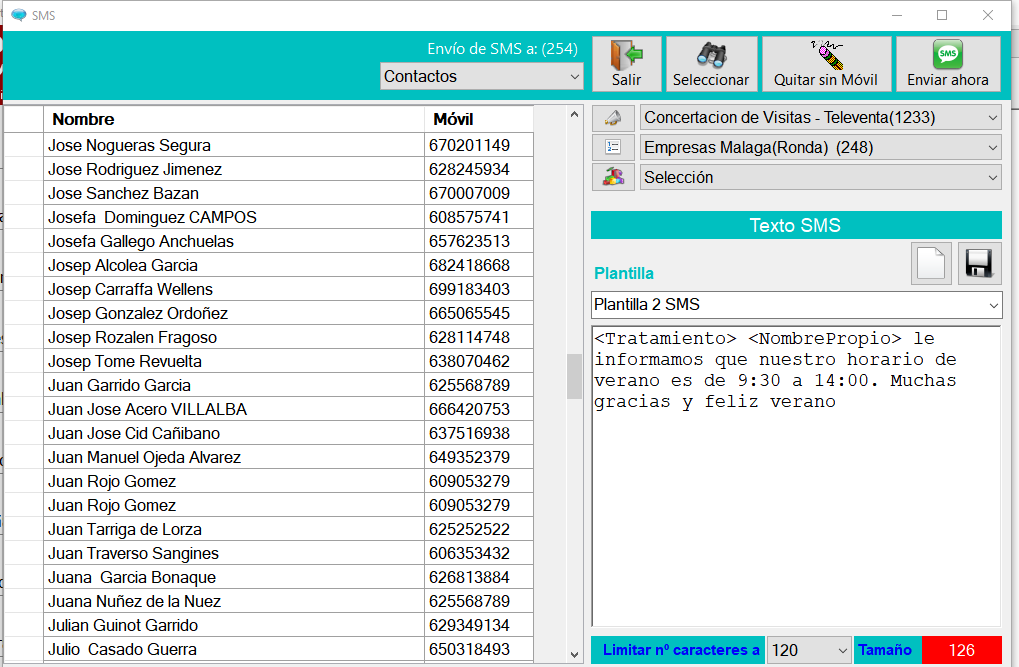Maximize the SMS window
This screenshot has width=1019, height=667.
942,15
